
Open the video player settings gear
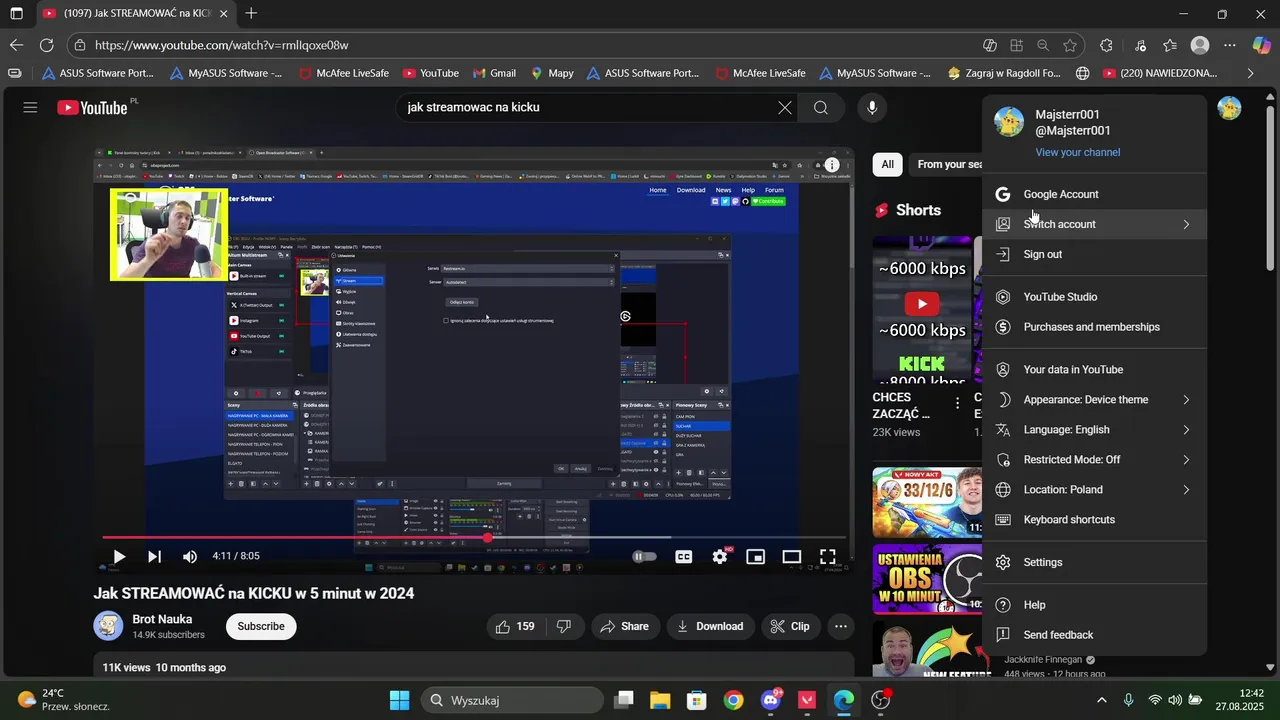pyautogui.click(x=720, y=557)
